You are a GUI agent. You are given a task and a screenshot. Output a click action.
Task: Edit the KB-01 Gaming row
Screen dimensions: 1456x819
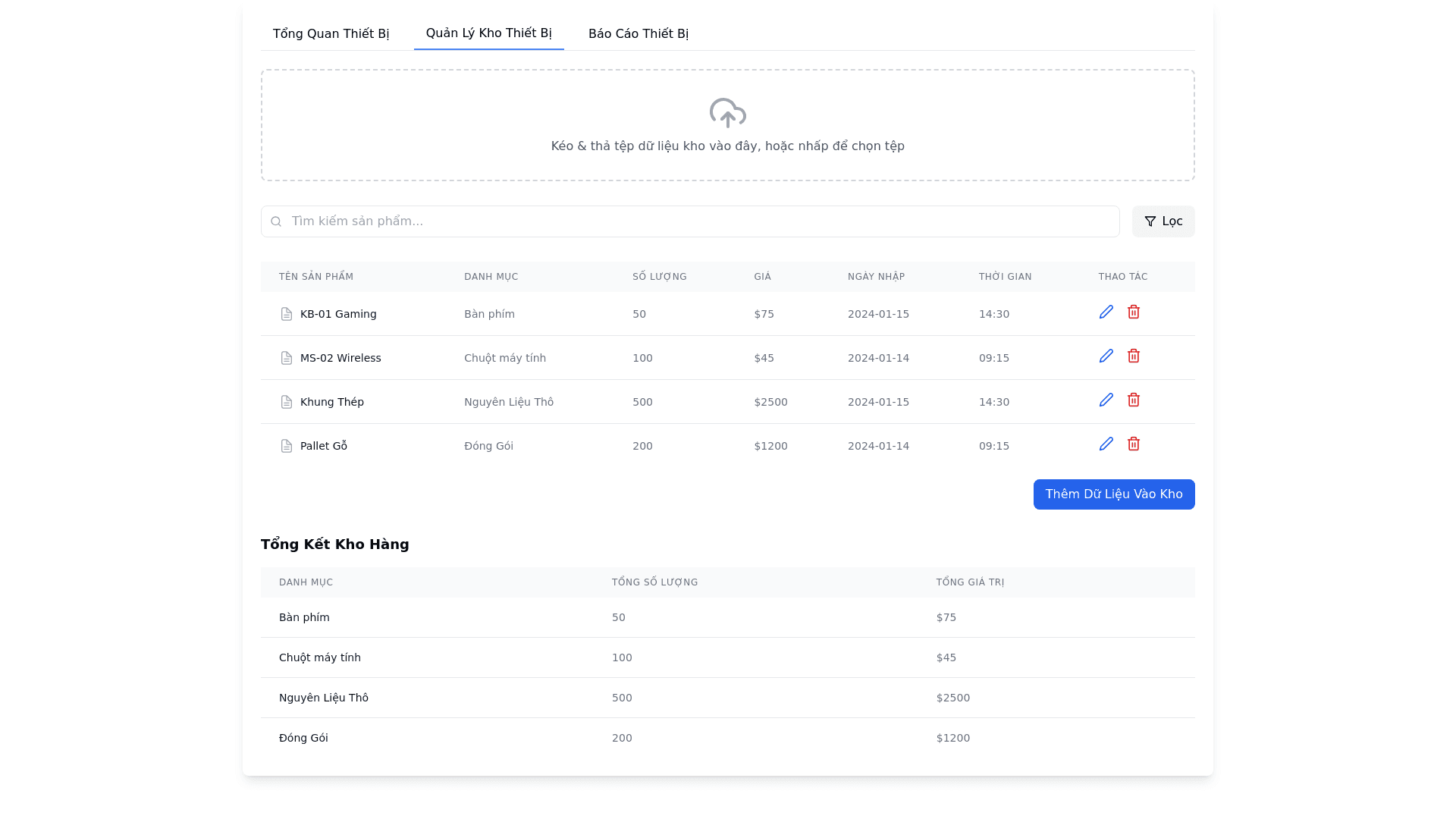tap(1106, 312)
